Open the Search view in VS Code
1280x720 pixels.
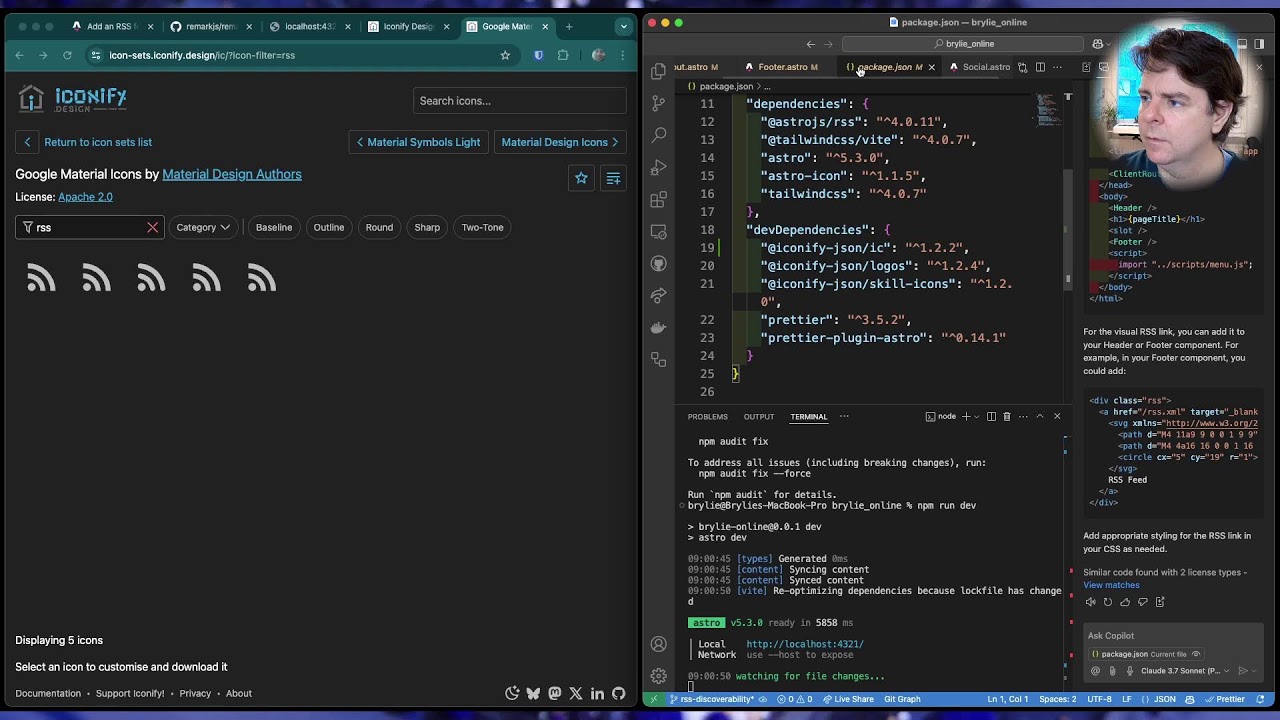click(658, 135)
